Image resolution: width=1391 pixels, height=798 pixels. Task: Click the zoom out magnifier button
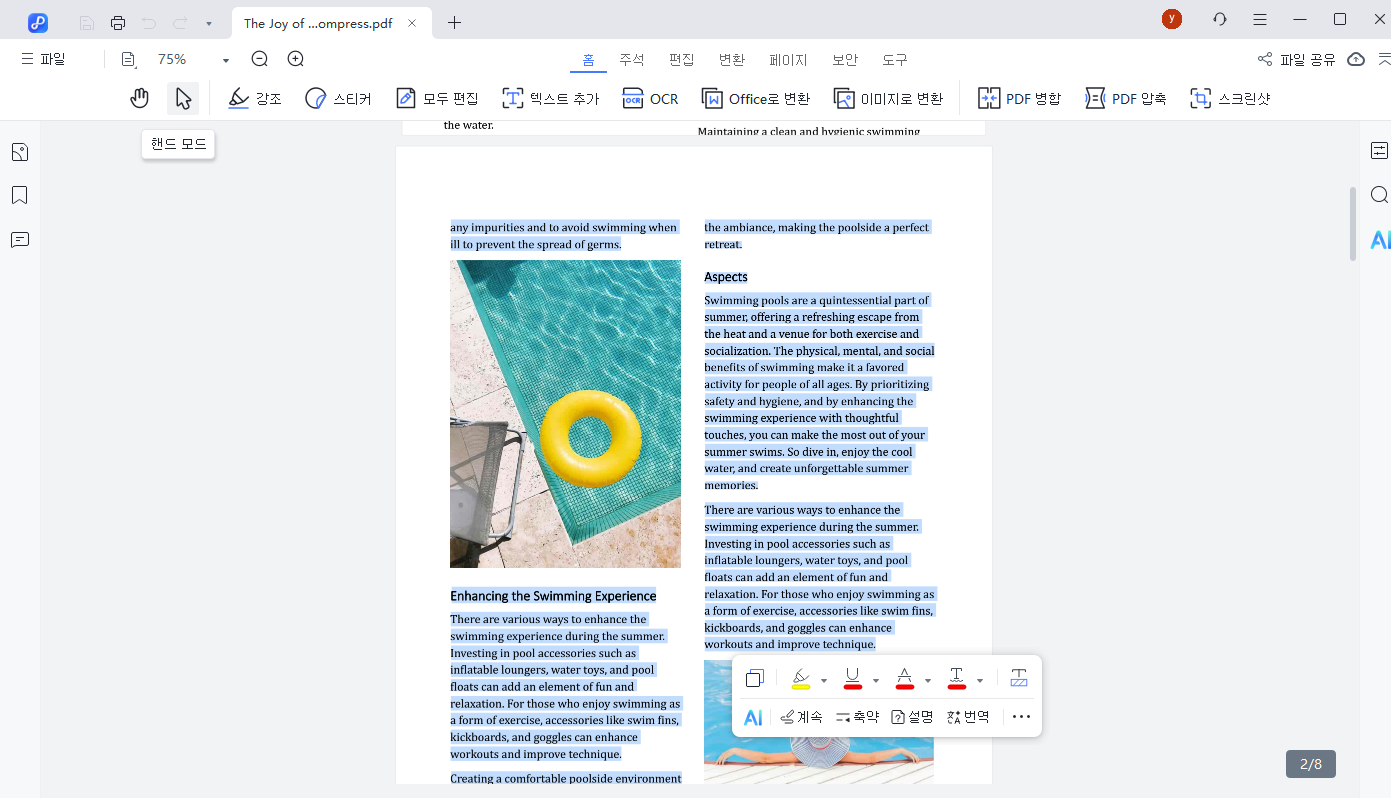[260, 59]
